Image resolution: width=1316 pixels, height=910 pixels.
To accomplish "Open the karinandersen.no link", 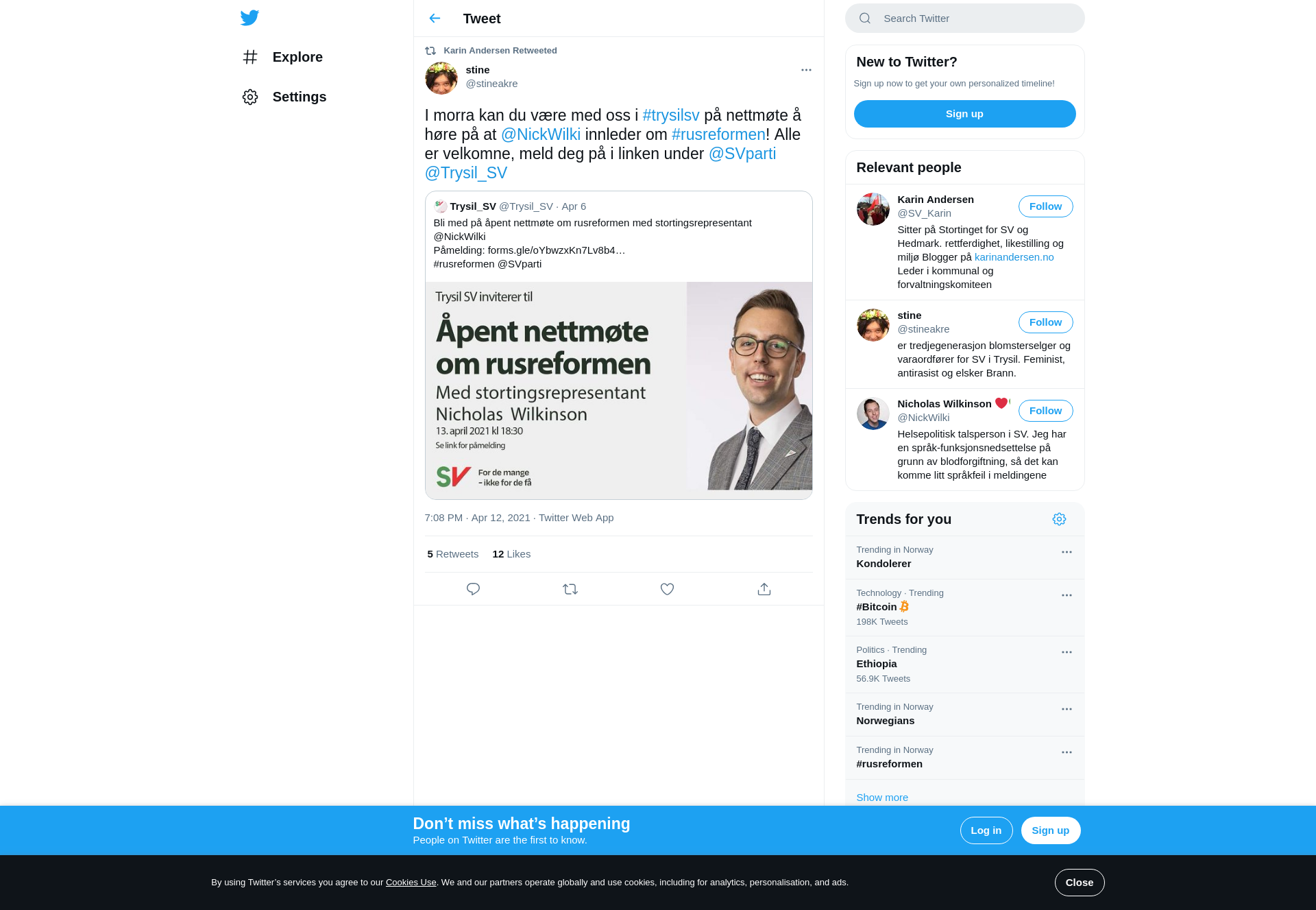I will pos(1014,257).
